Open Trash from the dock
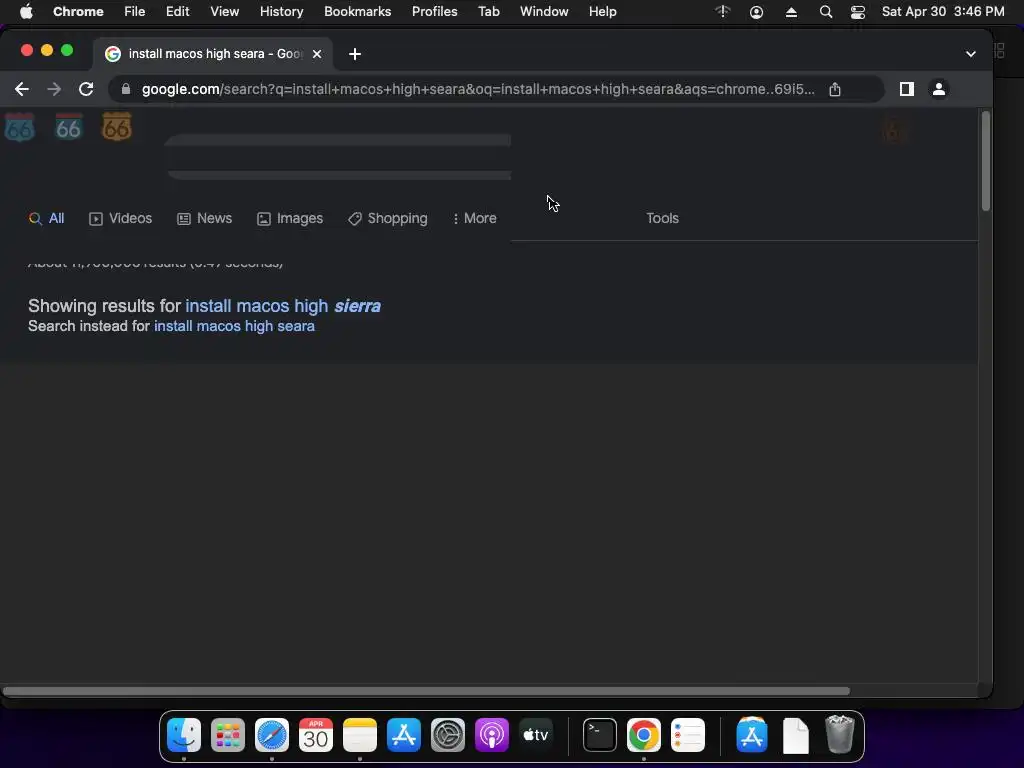The width and height of the screenshot is (1024, 768). pos(839,735)
